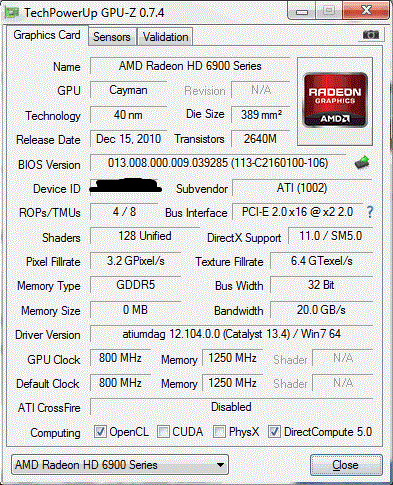393x485 pixels.
Task: Minimize the GPU-Z window
Action: 302,12
